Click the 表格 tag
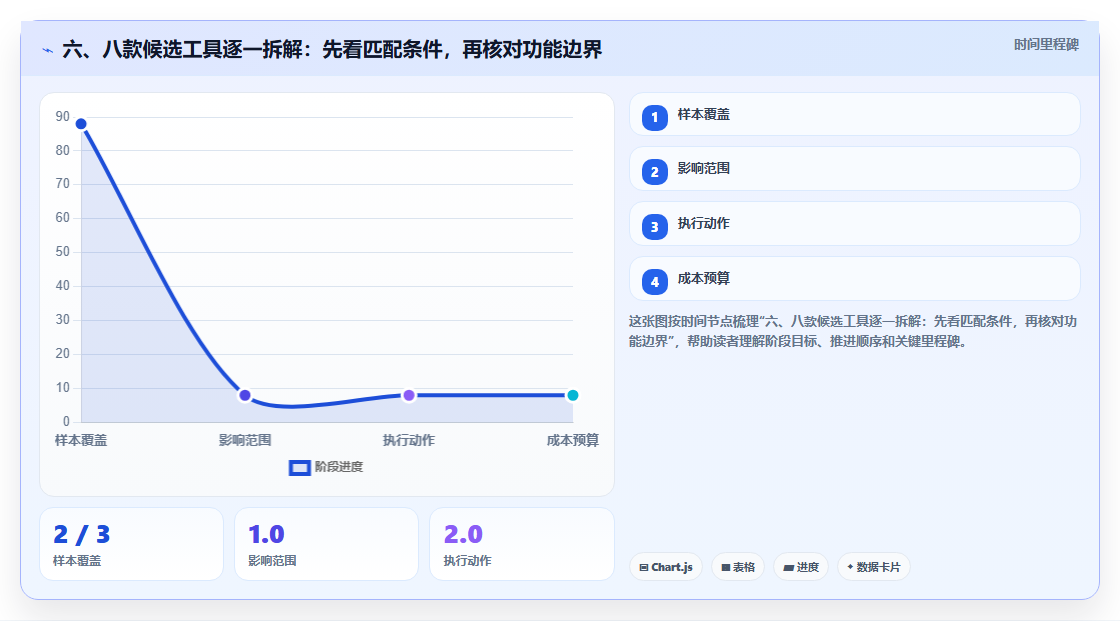Viewport: 1120px width, 621px height. (x=738, y=567)
